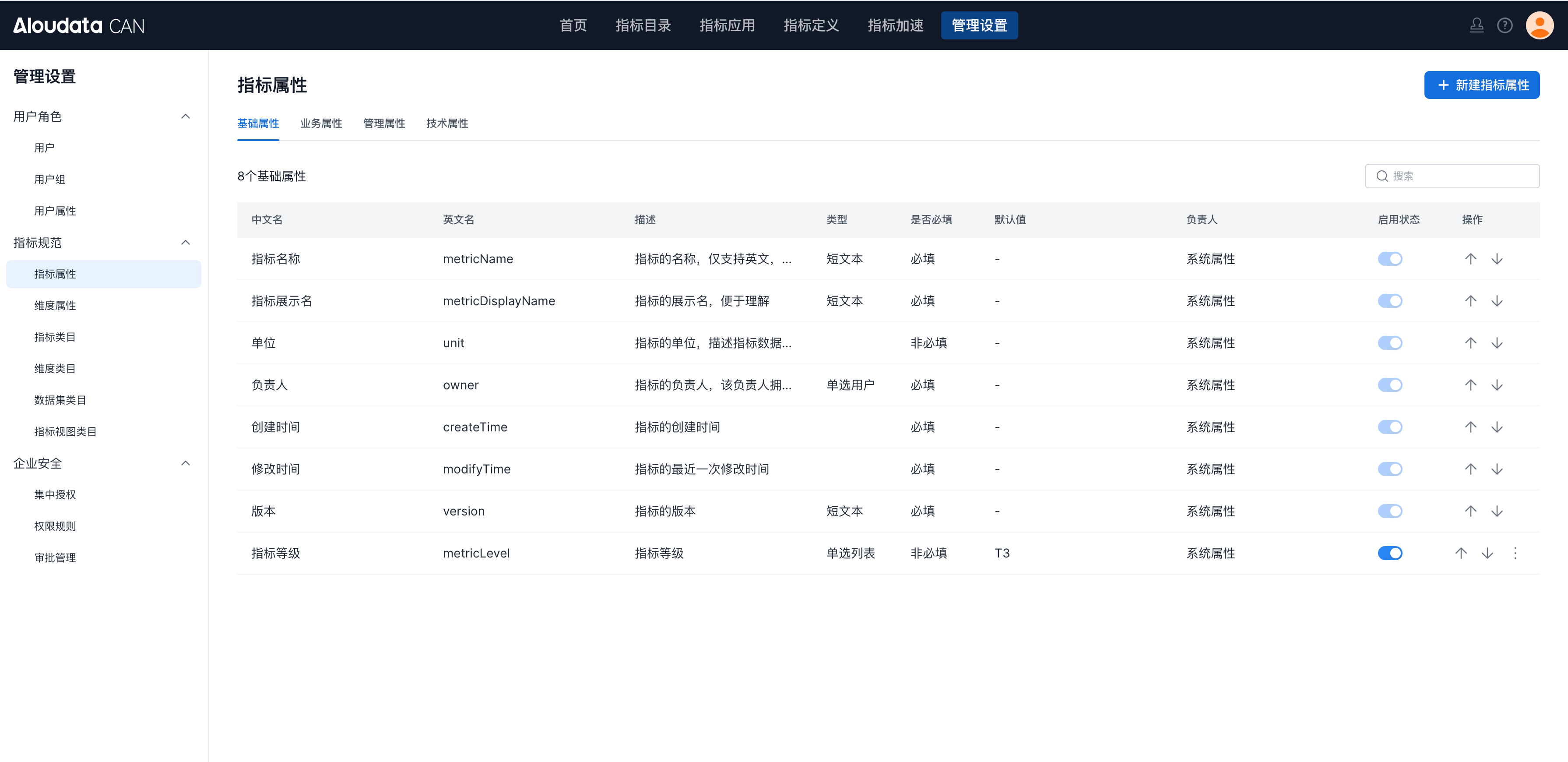Collapse the 用户角色 sidebar section
This screenshot has height=762, width=1568.
pyautogui.click(x=186, y=116)
